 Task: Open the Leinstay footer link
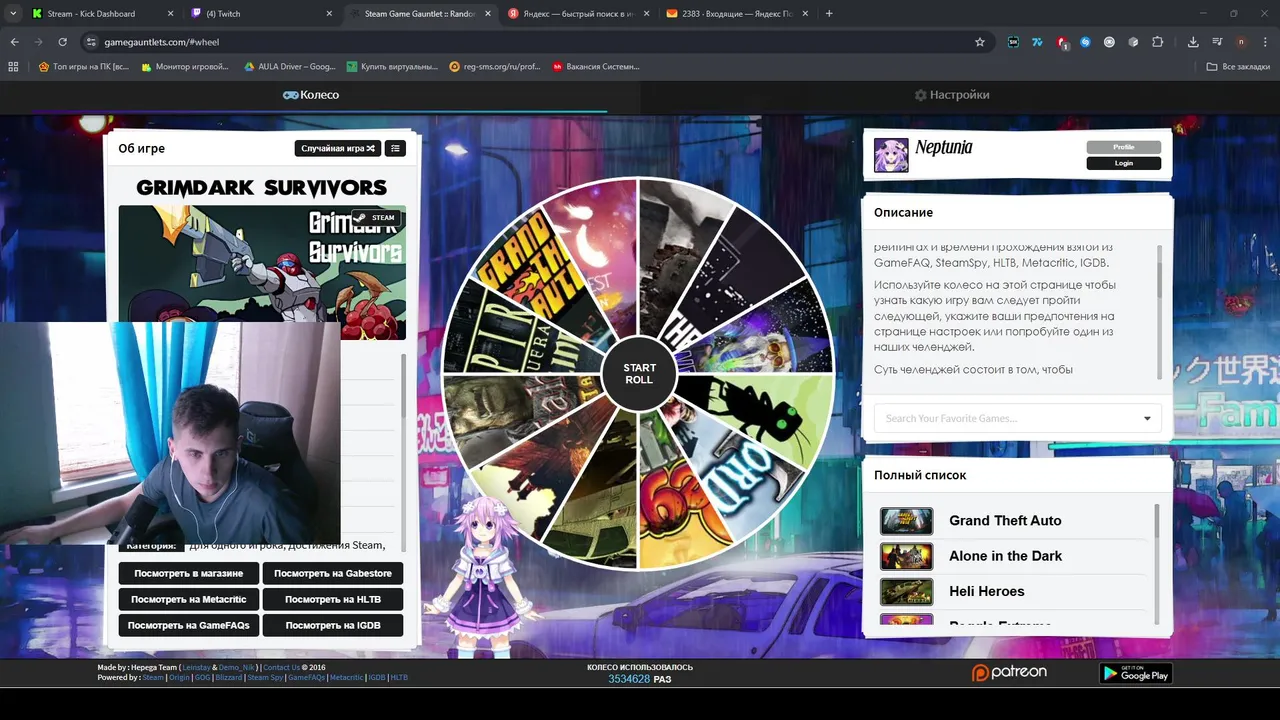196,667
